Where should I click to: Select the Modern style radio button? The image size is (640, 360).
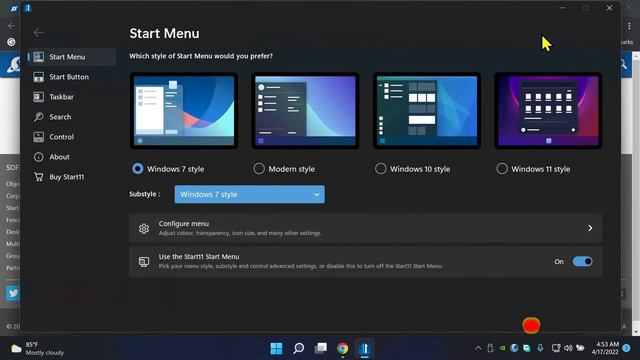pyautogui.click(x=259, y=169)
